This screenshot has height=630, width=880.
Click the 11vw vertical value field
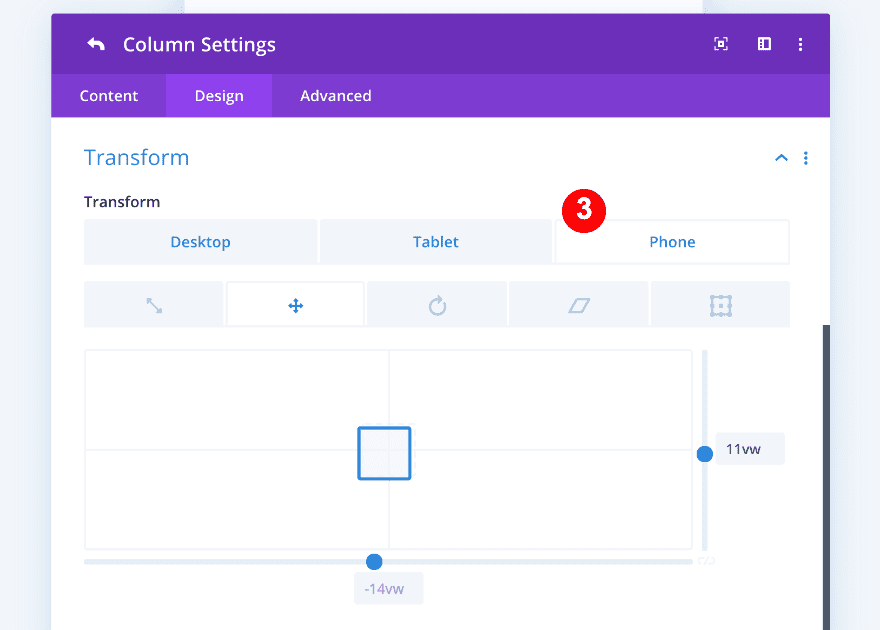point(749,449)
